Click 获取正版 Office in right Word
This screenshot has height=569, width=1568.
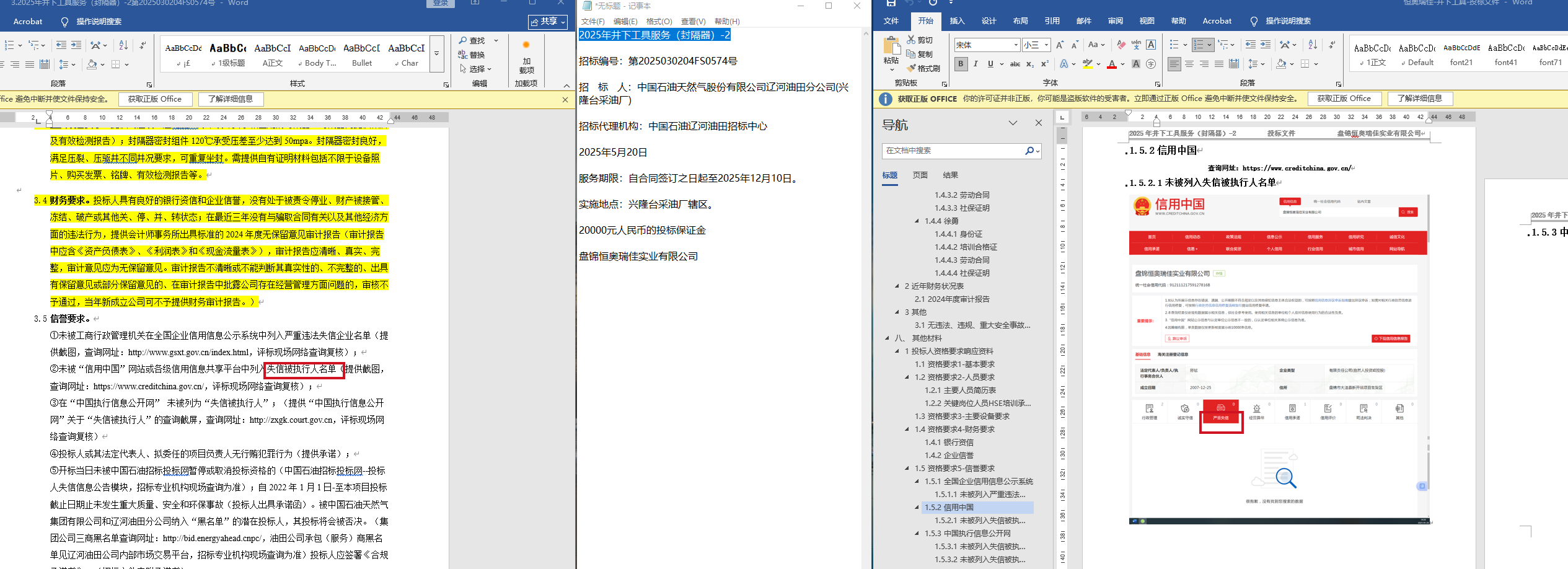1344,99
